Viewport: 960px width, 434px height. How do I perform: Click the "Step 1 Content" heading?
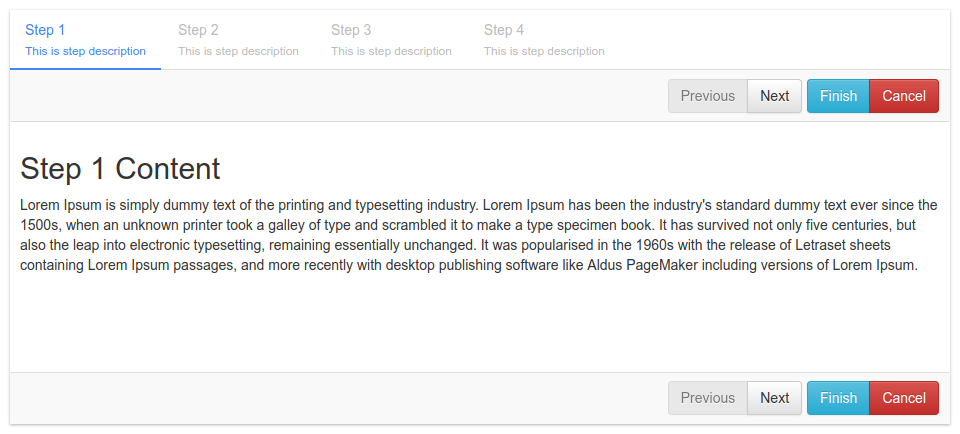point(120,168)
